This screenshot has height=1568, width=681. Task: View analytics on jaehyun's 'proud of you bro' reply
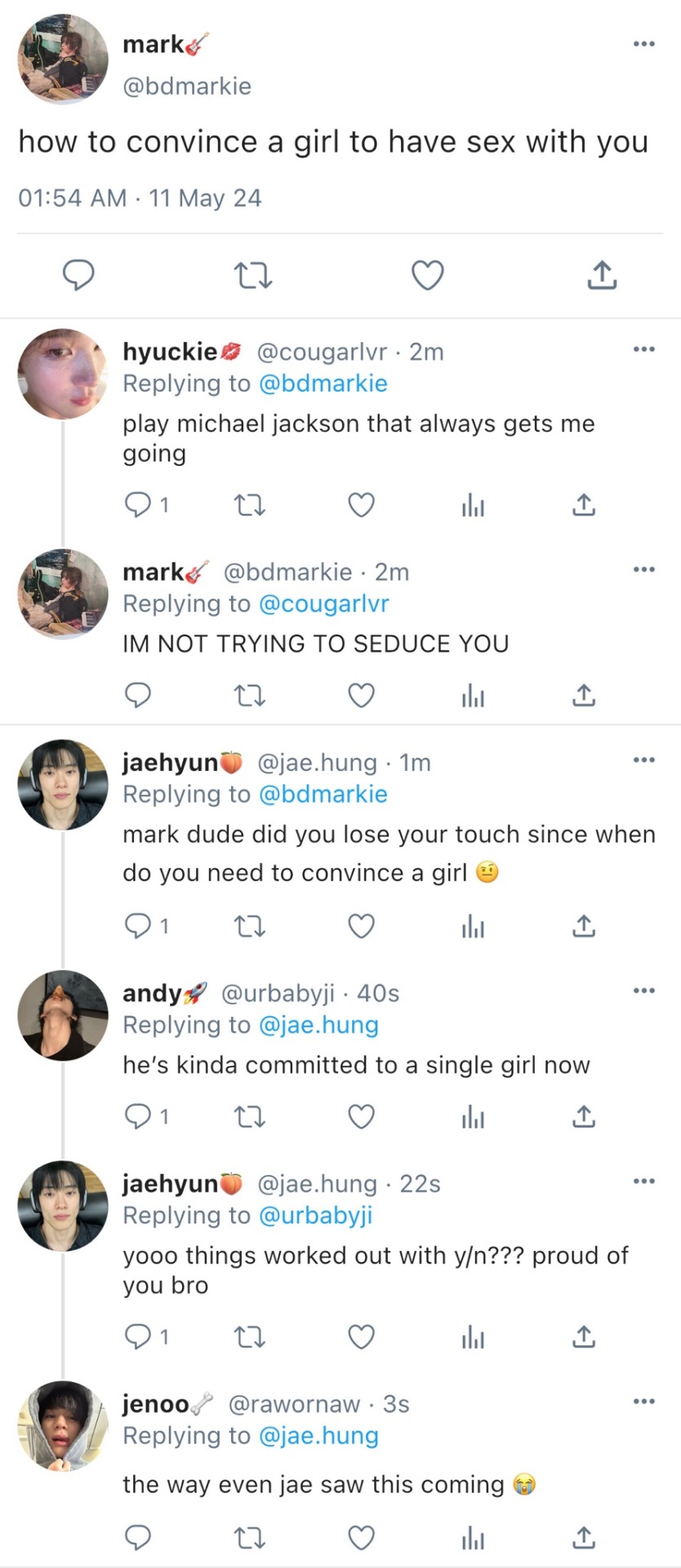[x=473, y=1337]
